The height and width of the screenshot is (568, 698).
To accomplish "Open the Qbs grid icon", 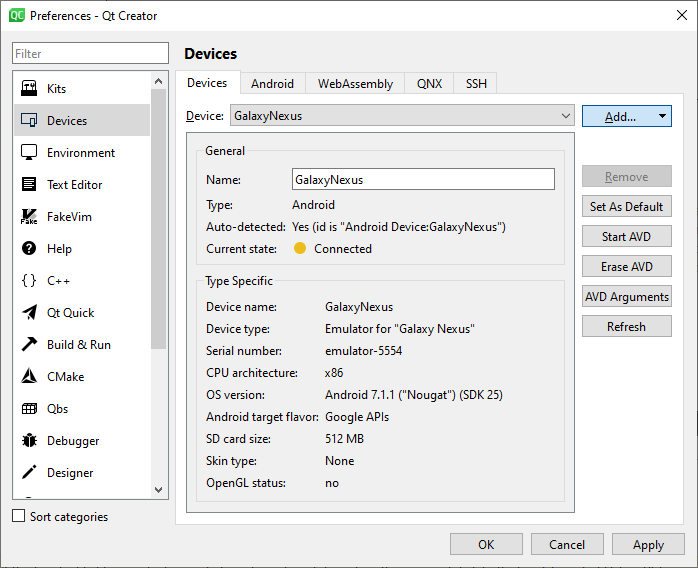I will (x=29, y=409).
